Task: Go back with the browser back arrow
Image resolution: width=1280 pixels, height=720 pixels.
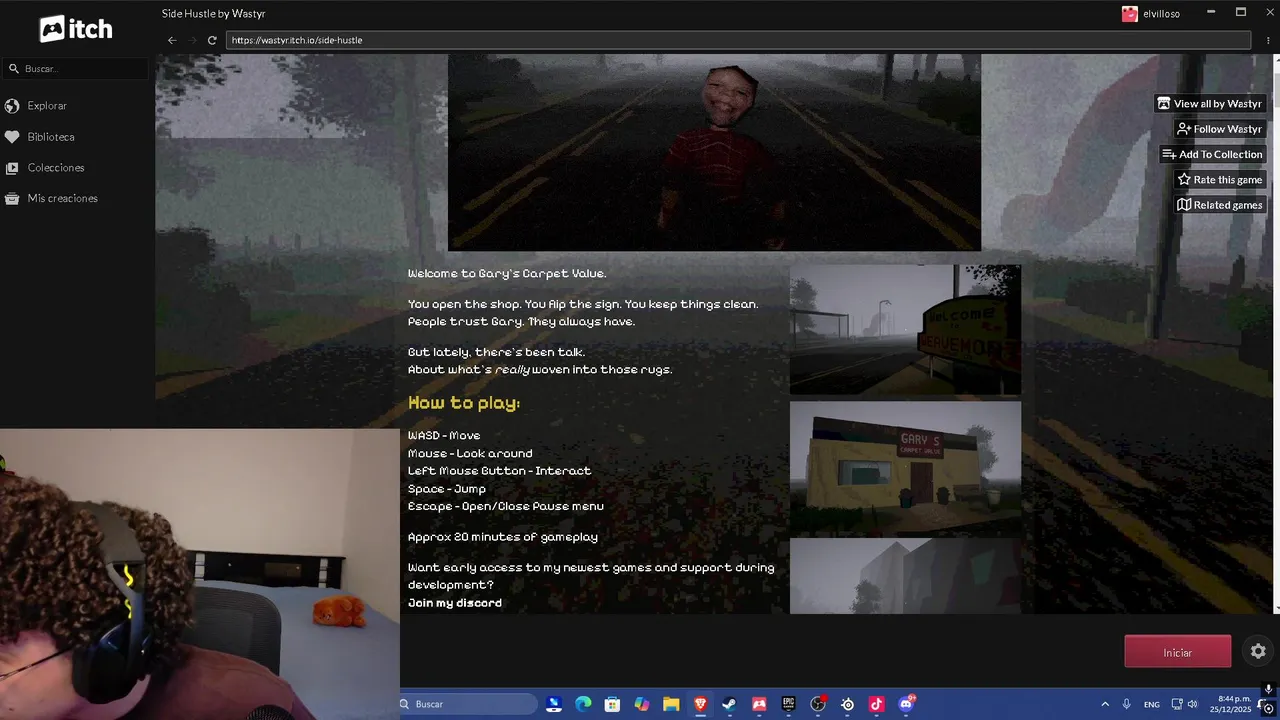Action: [172, 40]
